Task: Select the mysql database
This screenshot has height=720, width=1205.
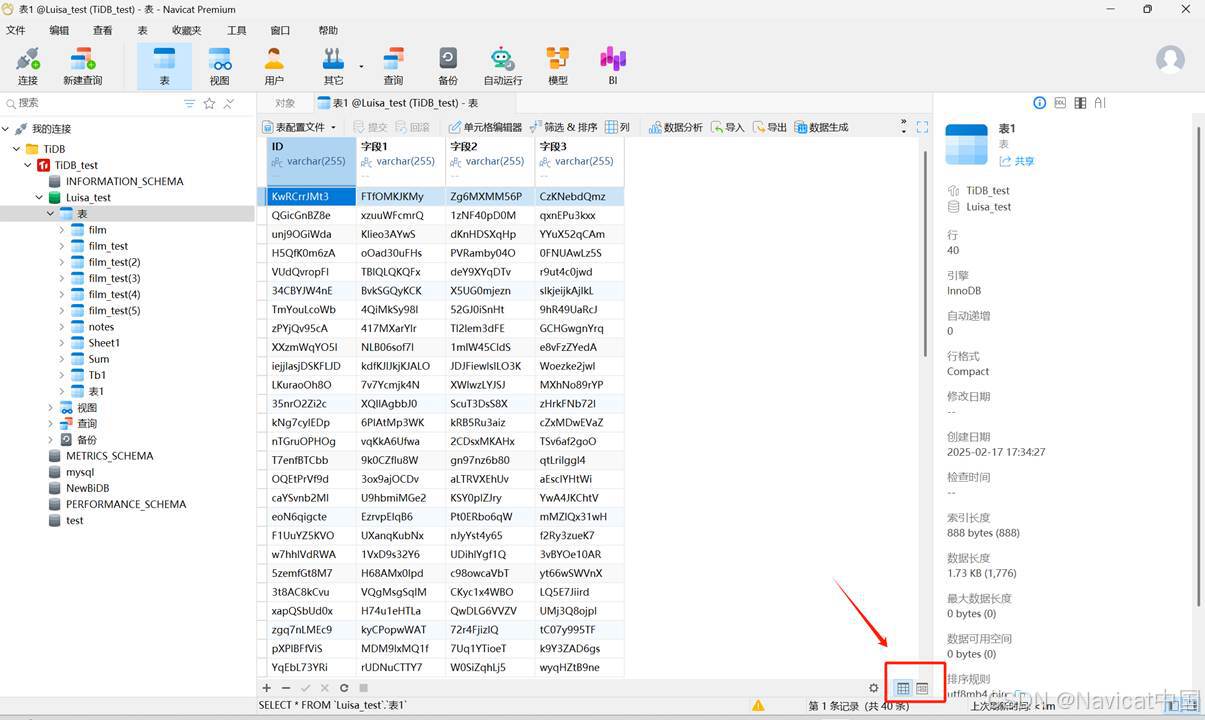Action: click(x=80, y=472)
